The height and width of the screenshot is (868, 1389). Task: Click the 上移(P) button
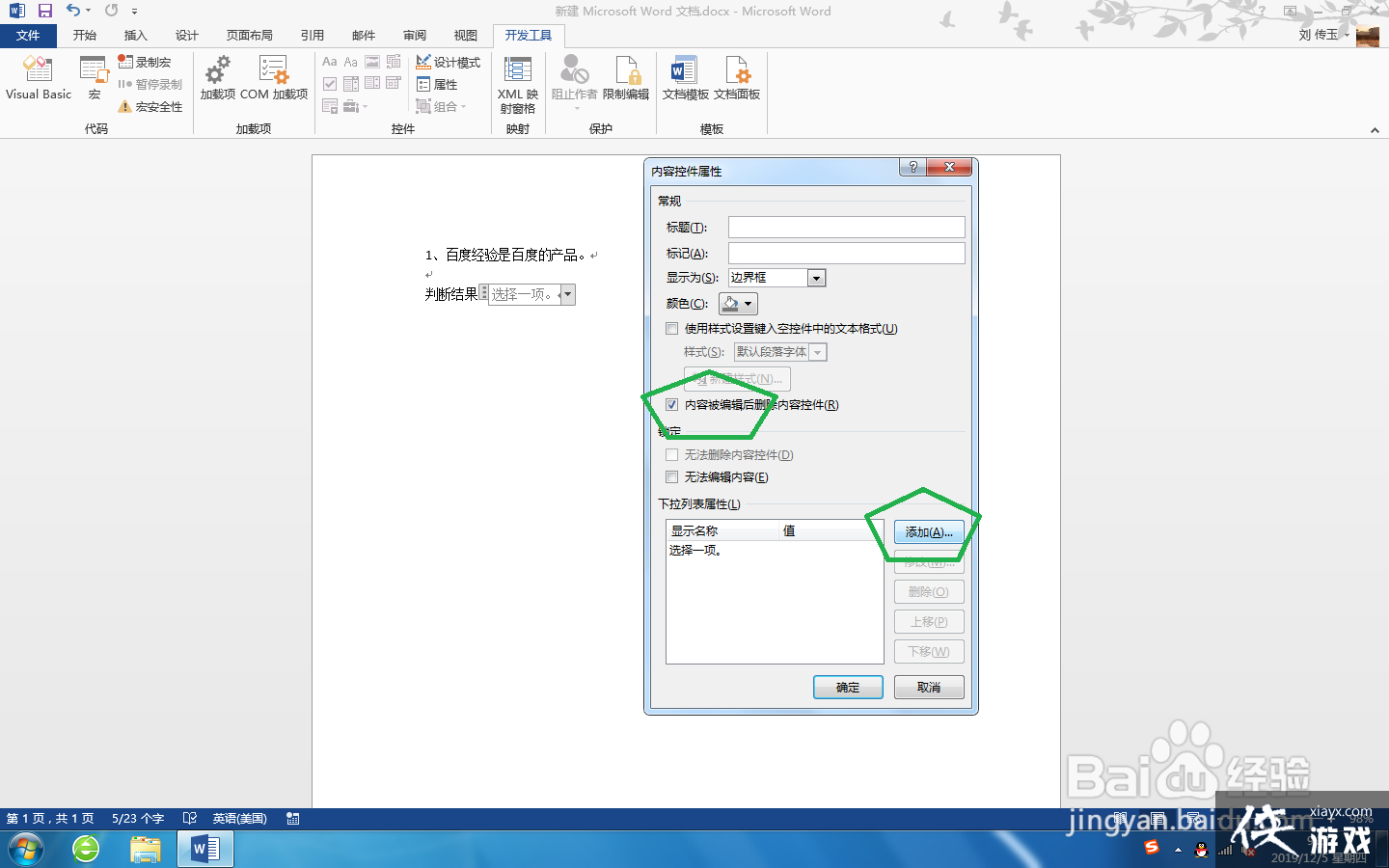[x=929, y=622]
